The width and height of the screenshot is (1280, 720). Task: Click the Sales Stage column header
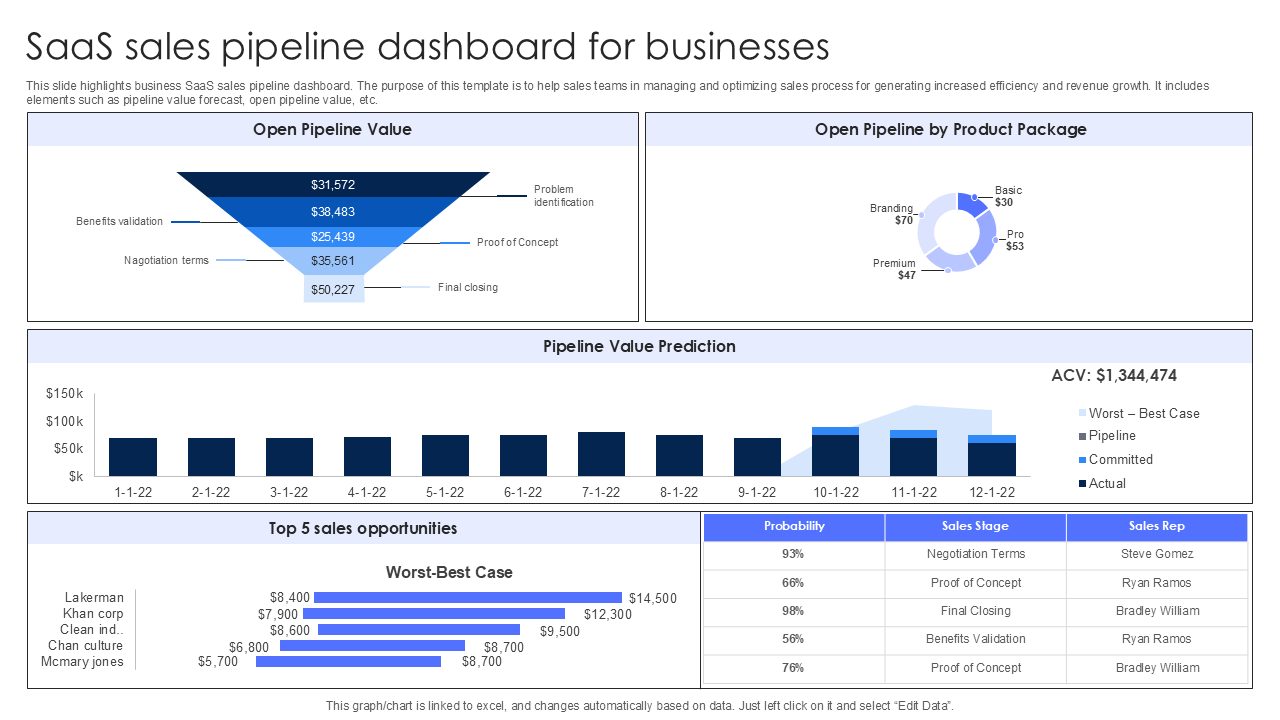(976, 527)
